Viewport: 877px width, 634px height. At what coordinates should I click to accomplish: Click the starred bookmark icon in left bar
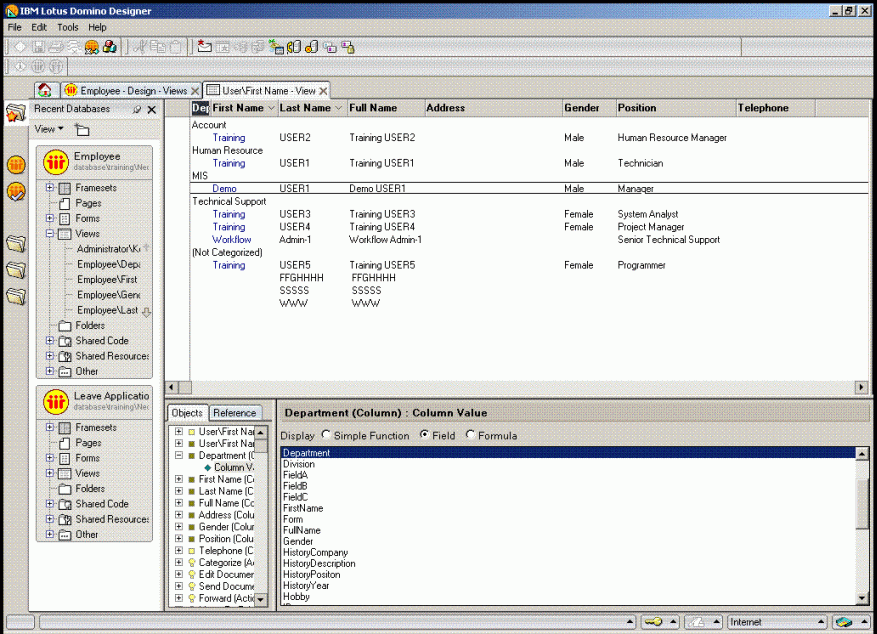(x=16, y=113)
